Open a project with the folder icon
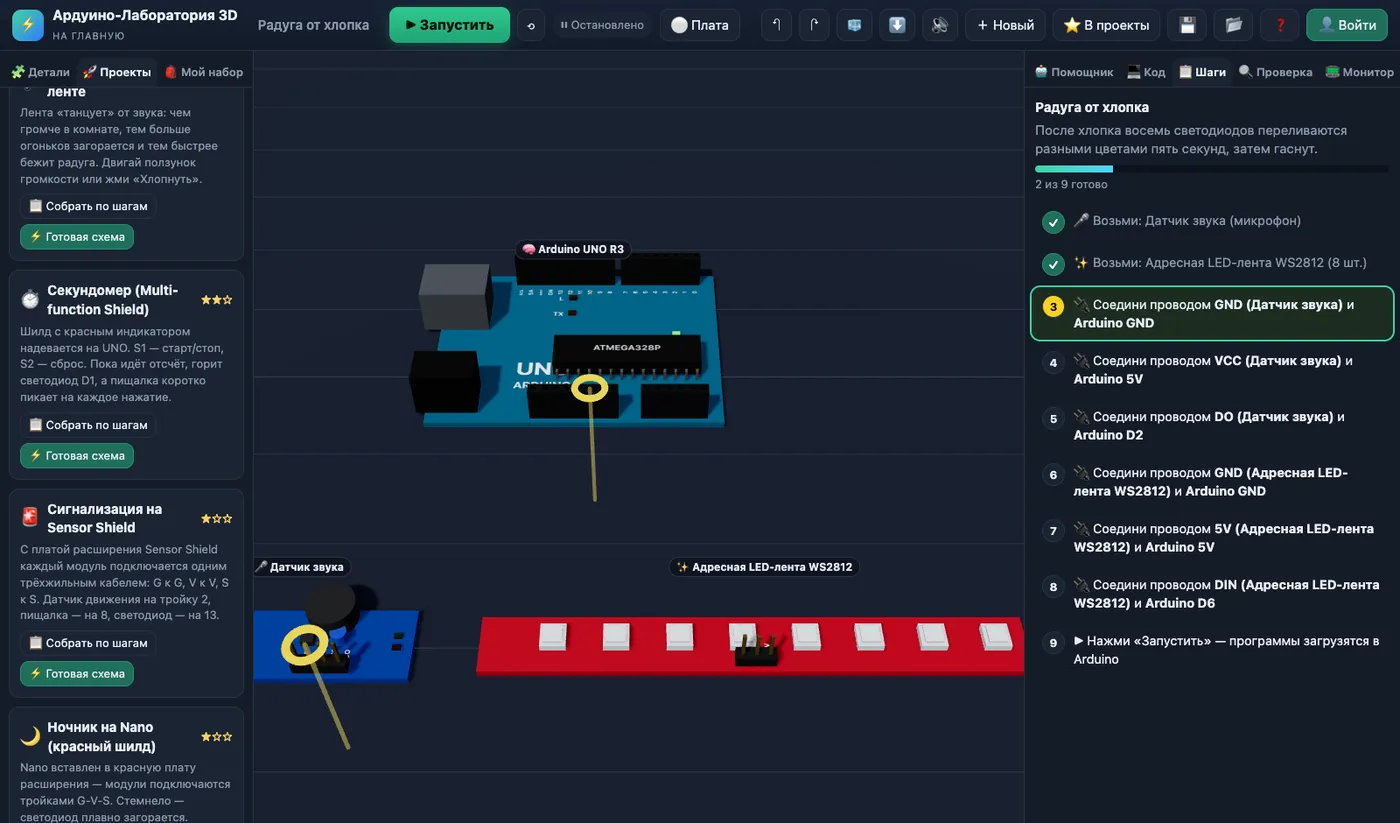Image resolution: width=1400 pixels, height=823 pixels. click(x=1234, y=25)
